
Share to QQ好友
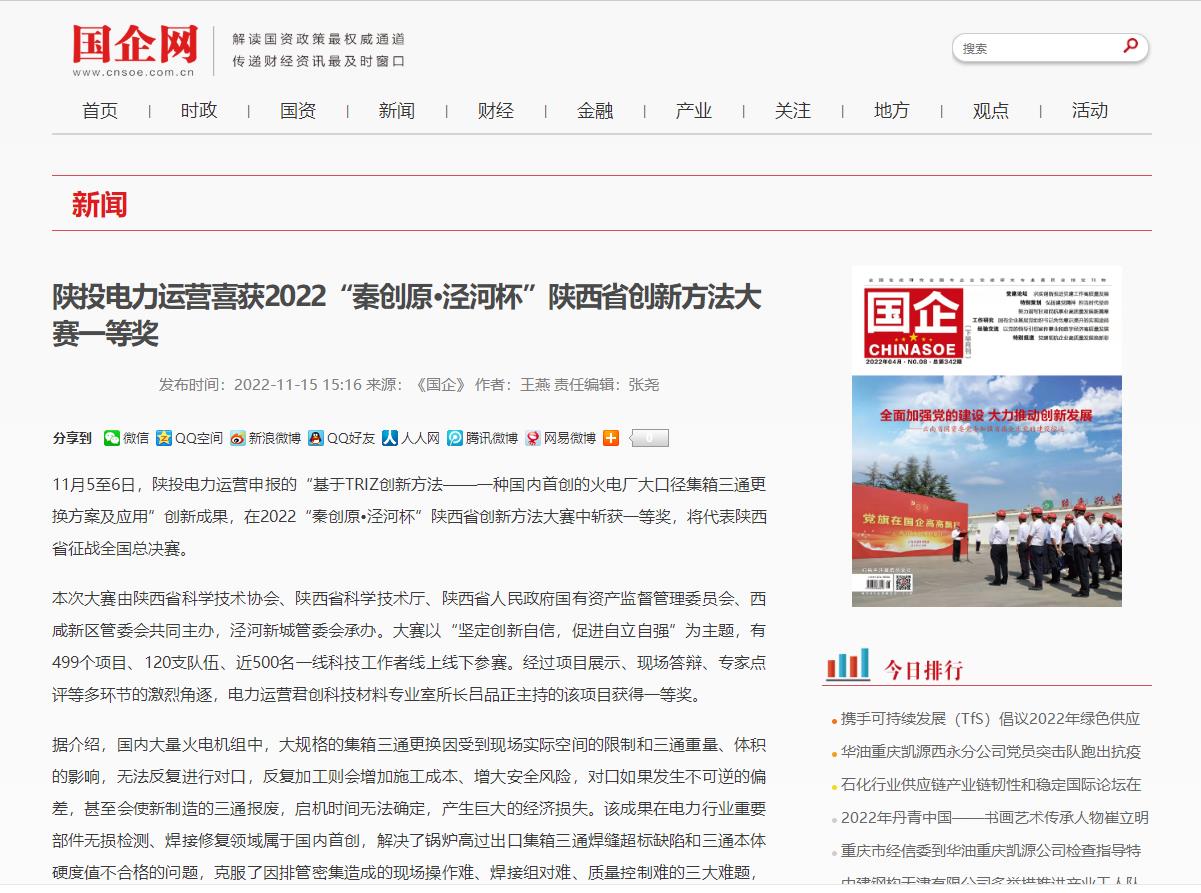tap(341, 438)
